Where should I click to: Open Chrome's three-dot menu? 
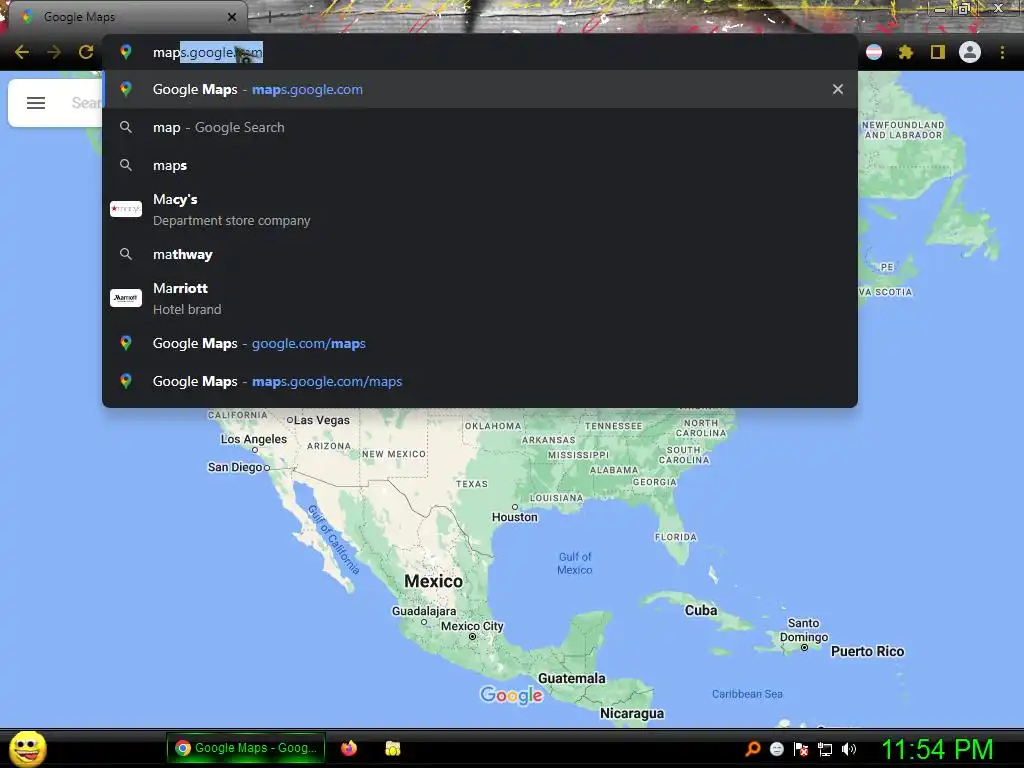[x=1002, y=52]
